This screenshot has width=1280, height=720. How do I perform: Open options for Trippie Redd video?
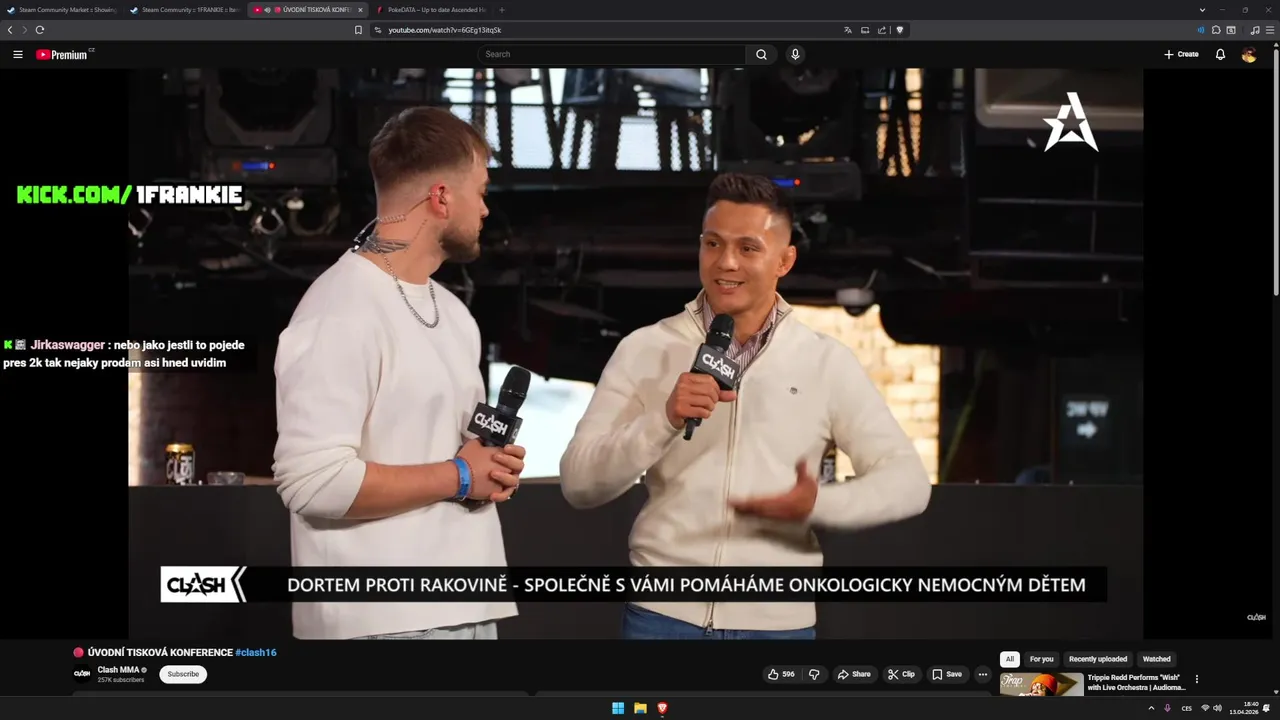click(x=1196, y=679)
